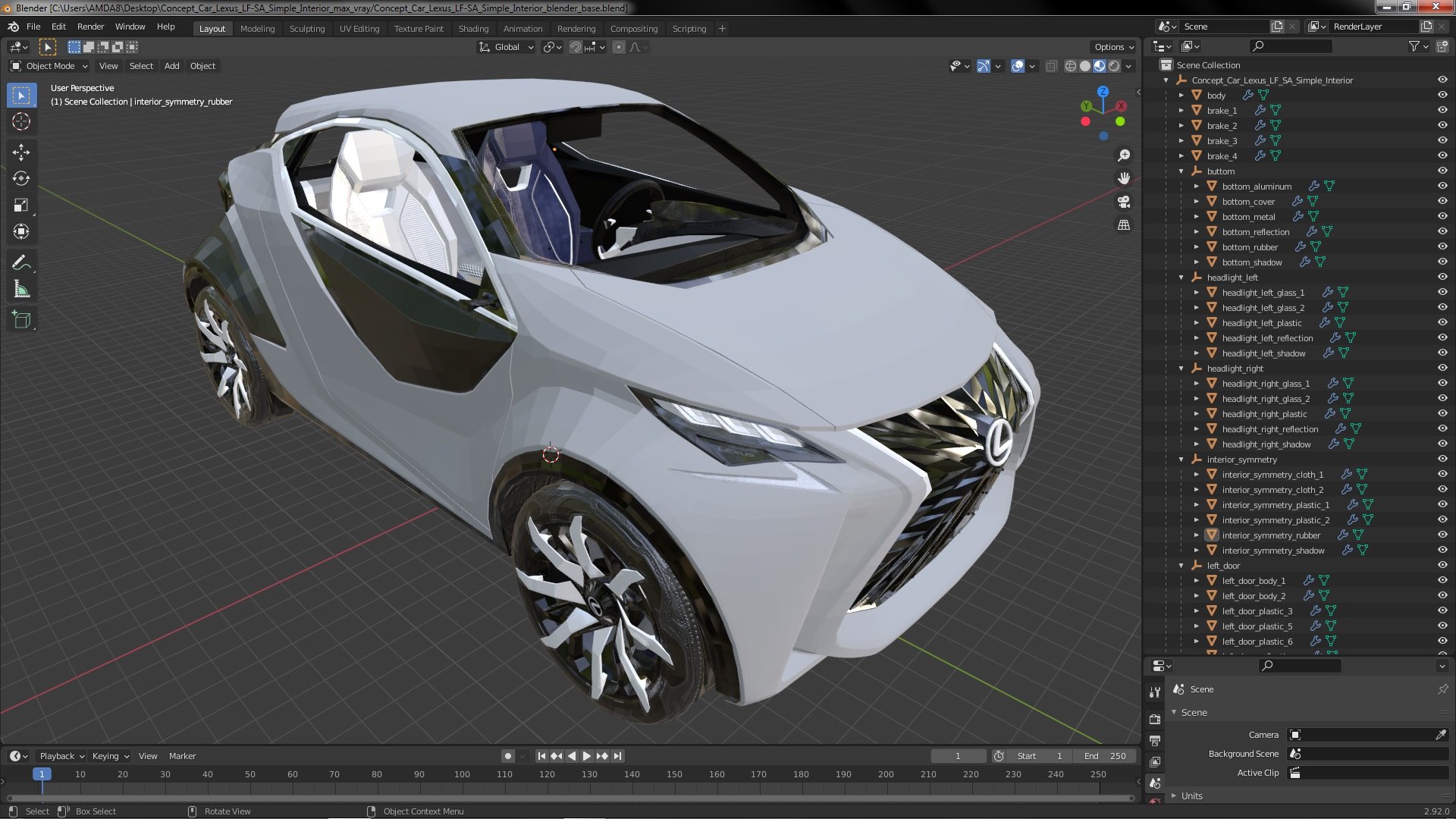Screen dimensions: 1456x819
Task: Hide interior_symmetry_rubber object
Action: pyautogui.click(x=1442, y=535)
